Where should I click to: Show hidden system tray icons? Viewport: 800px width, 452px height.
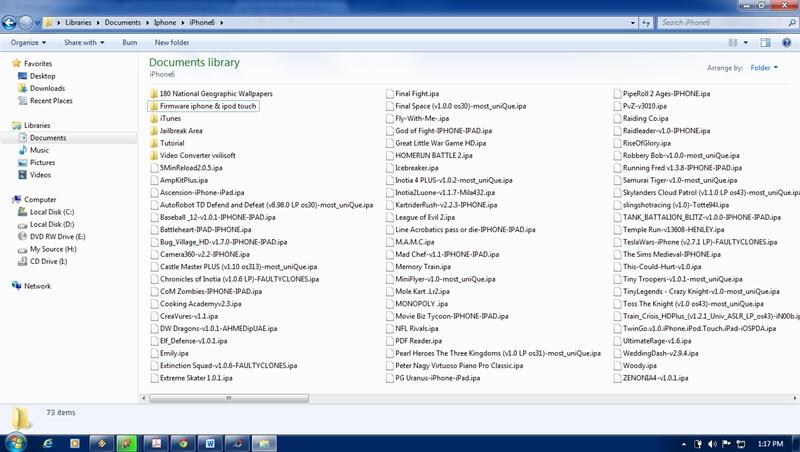click(684, 444)
